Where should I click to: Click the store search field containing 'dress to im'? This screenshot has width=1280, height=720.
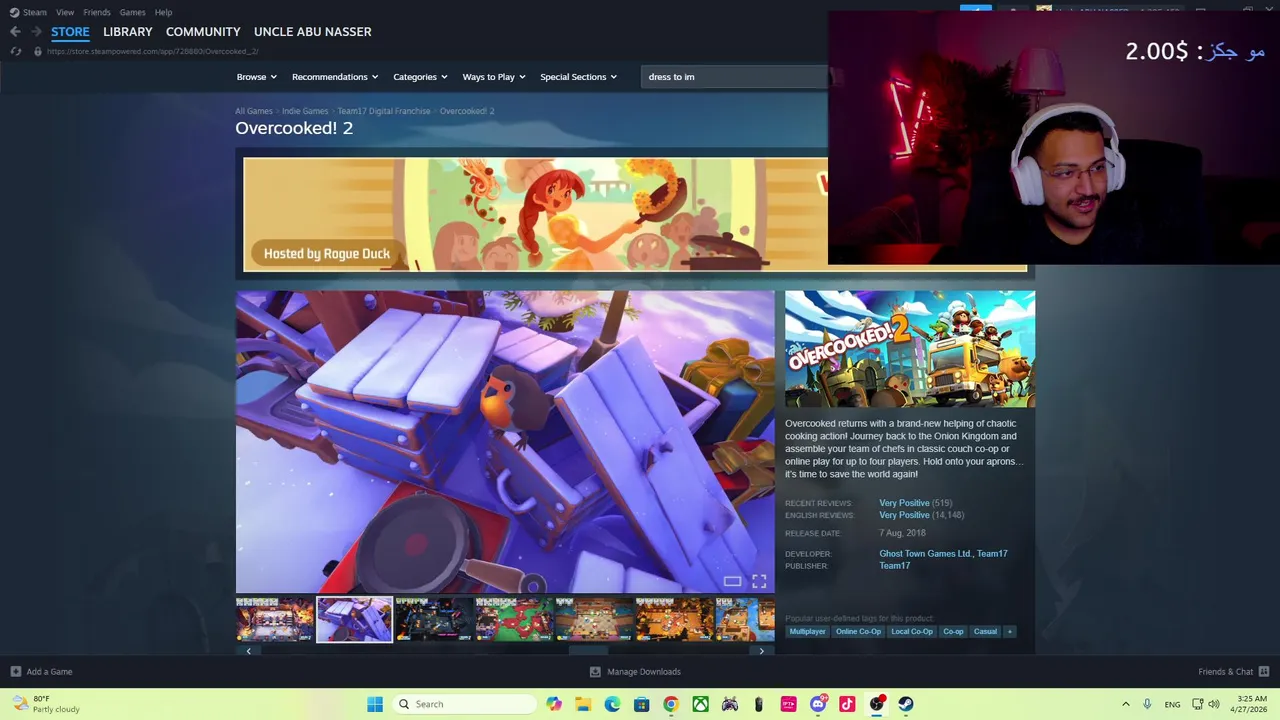tap(734, 77)
